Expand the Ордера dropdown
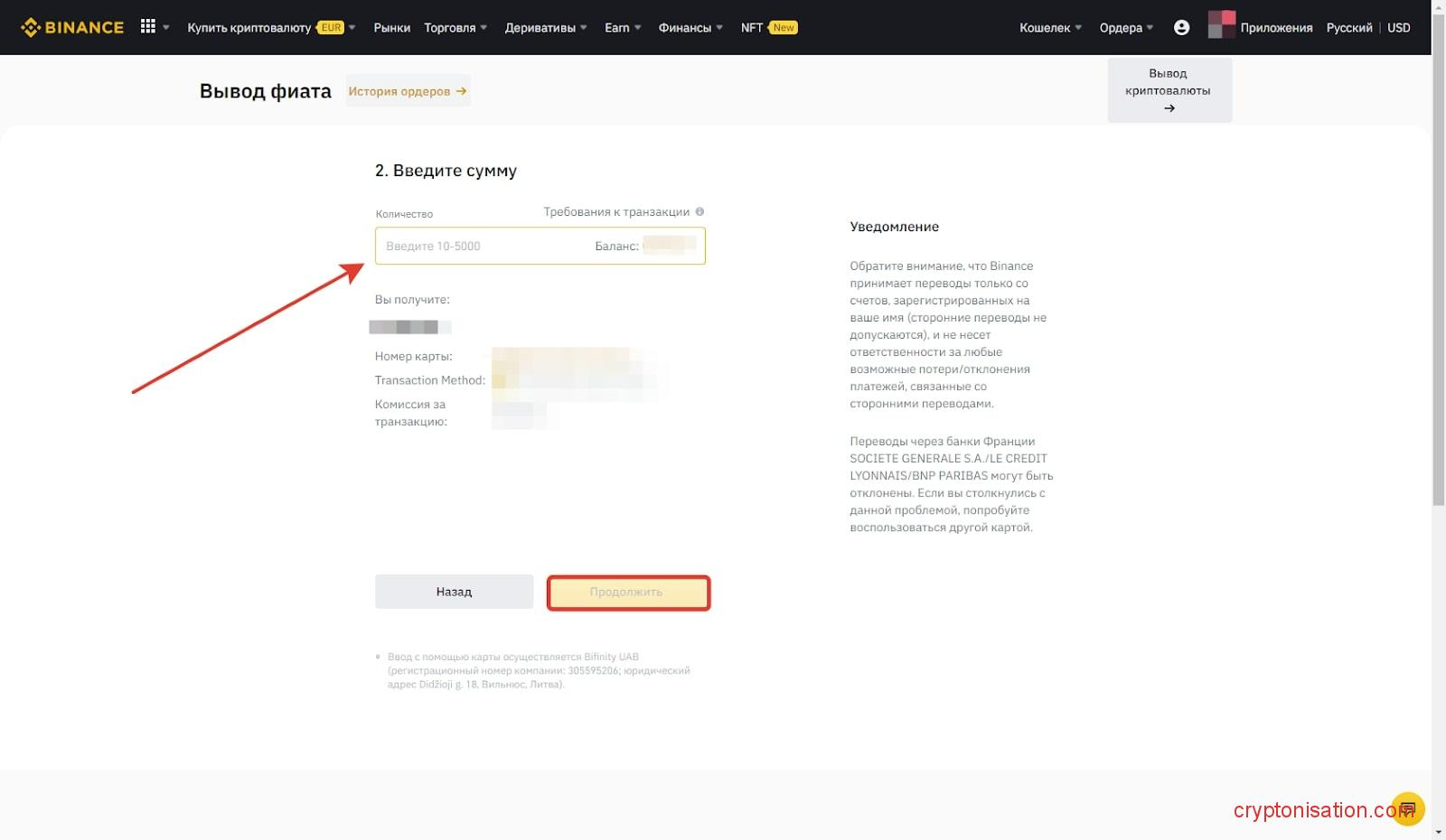This screenshot has height=840, width=1446. tap(1123, 27)
